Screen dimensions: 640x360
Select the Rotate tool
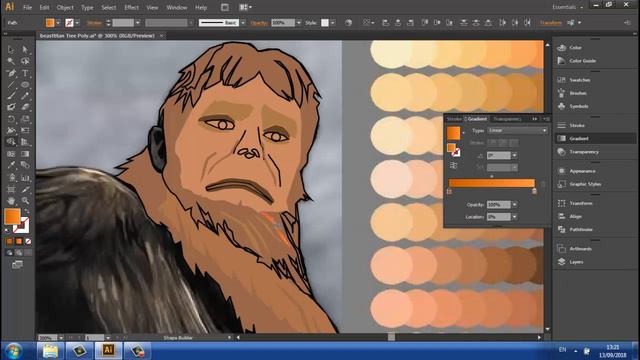pyautogui.click(x=11, y=119)
